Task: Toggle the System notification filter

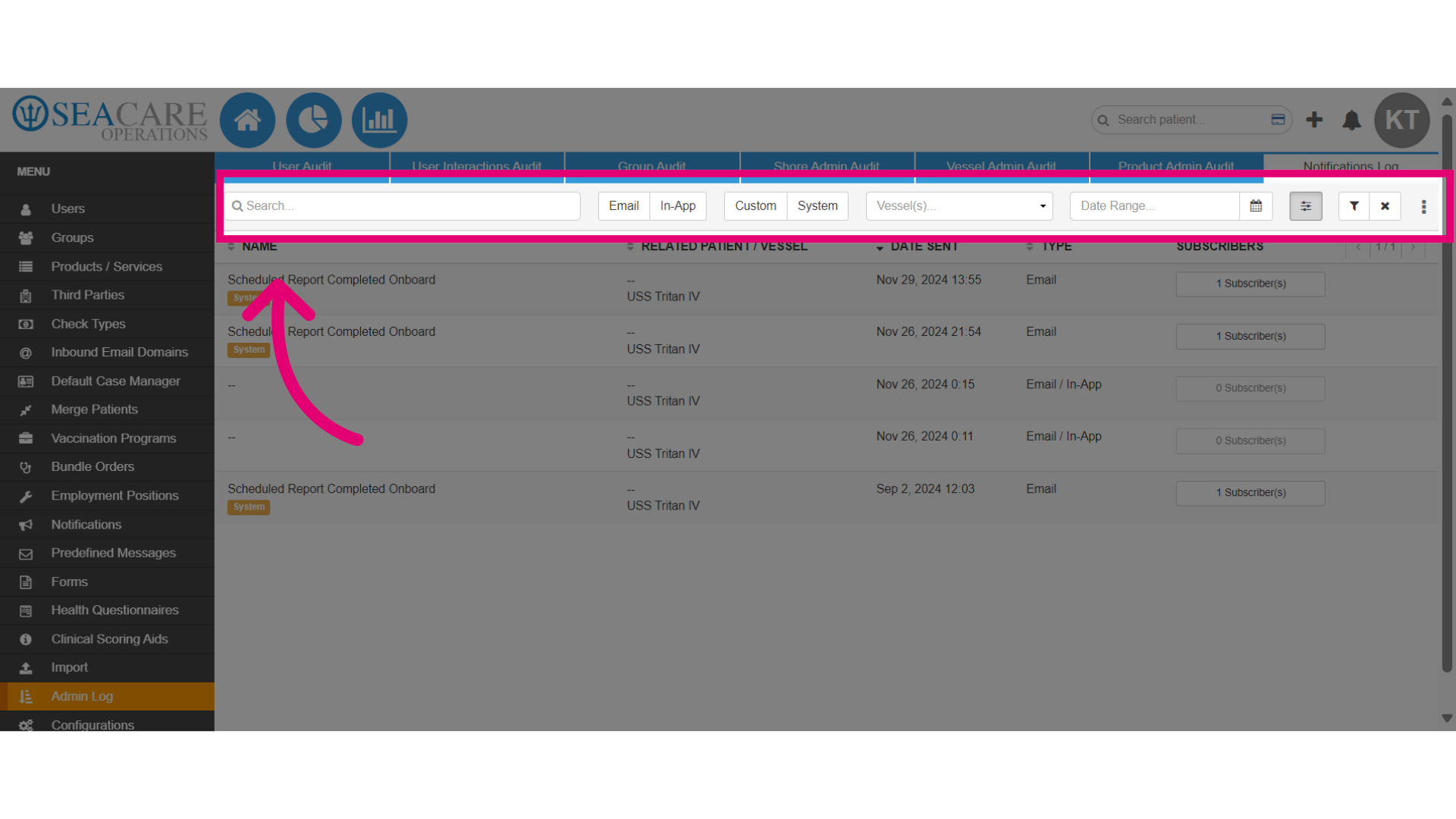Action: 817,206
